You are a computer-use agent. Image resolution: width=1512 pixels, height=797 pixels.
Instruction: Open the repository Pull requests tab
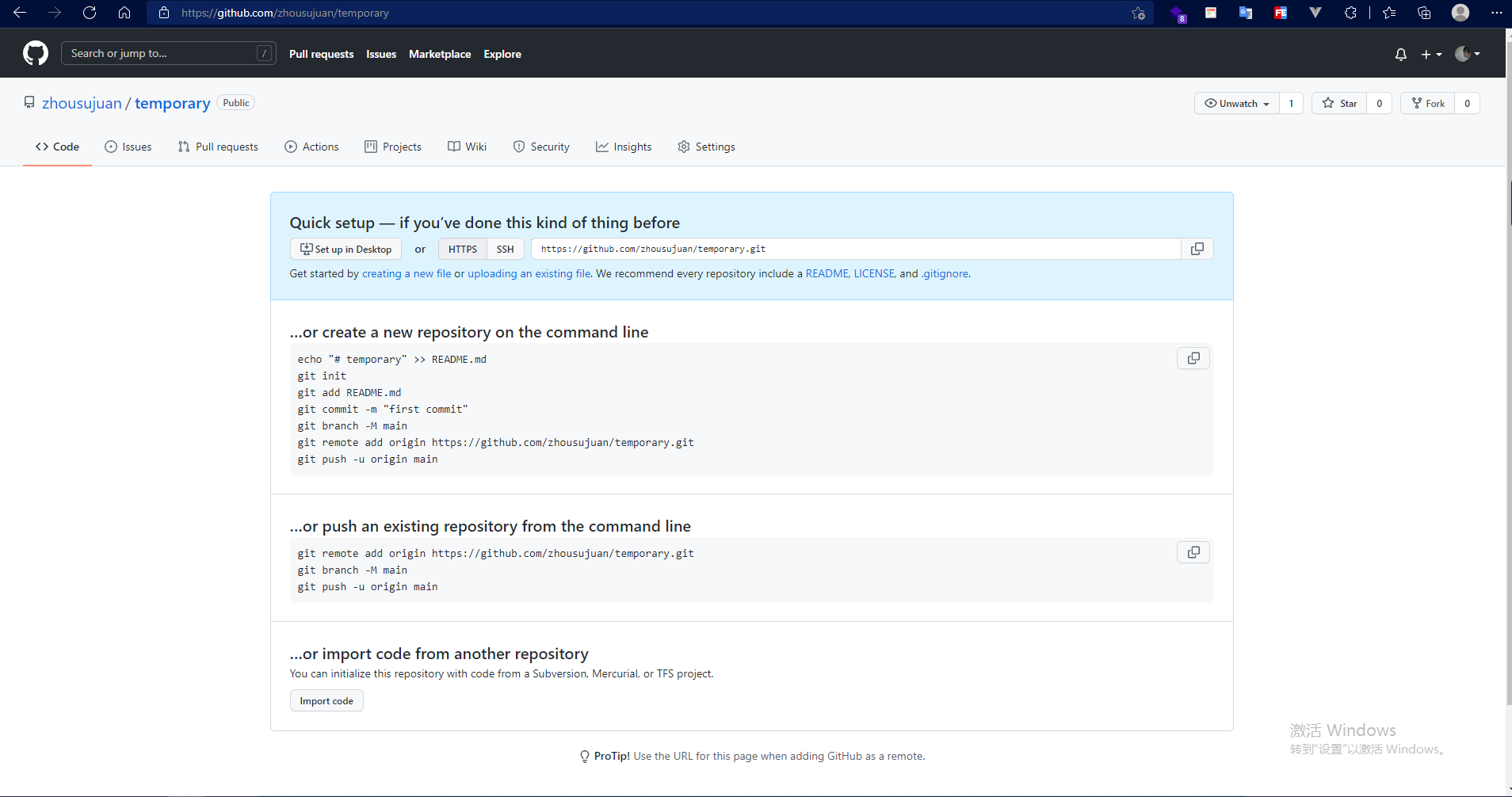218,147
